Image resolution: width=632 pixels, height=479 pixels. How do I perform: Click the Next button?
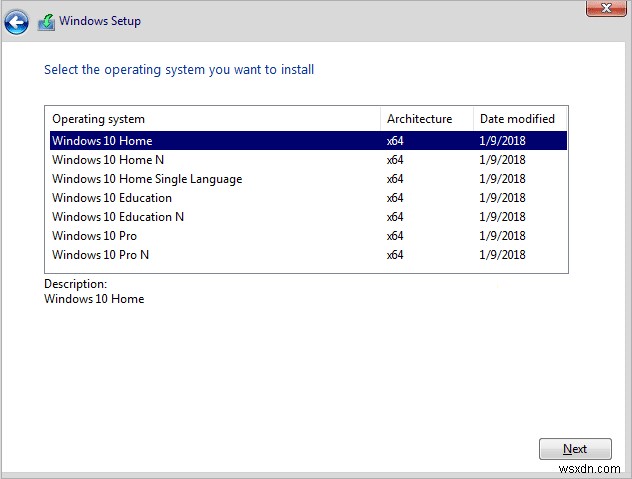(574, 449)
